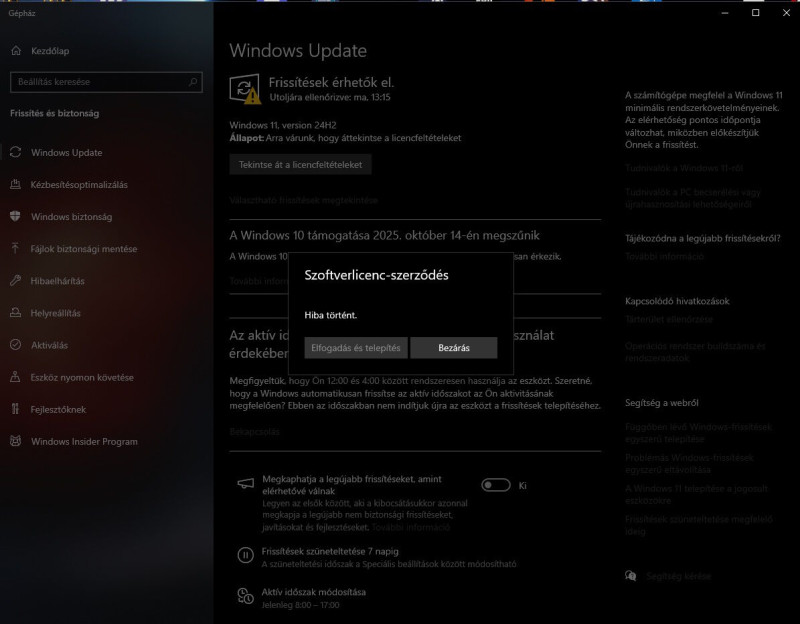Click Bekapcsolás link under active hours
The width and height of the screenshot is (800, 624).
pos(255,432)
